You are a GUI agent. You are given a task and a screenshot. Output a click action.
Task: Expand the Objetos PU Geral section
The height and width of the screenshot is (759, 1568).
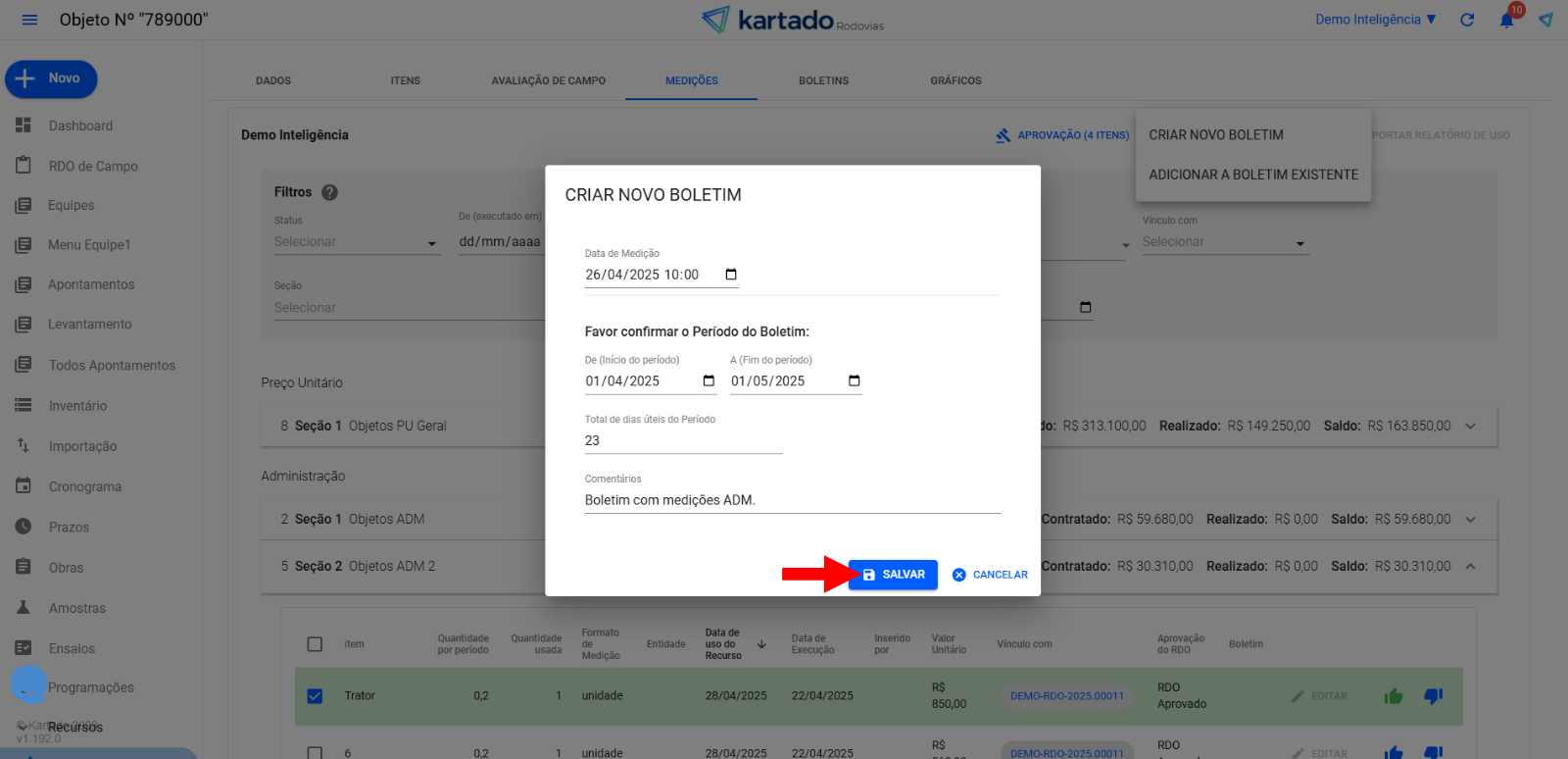click(x=1470, y=426)
